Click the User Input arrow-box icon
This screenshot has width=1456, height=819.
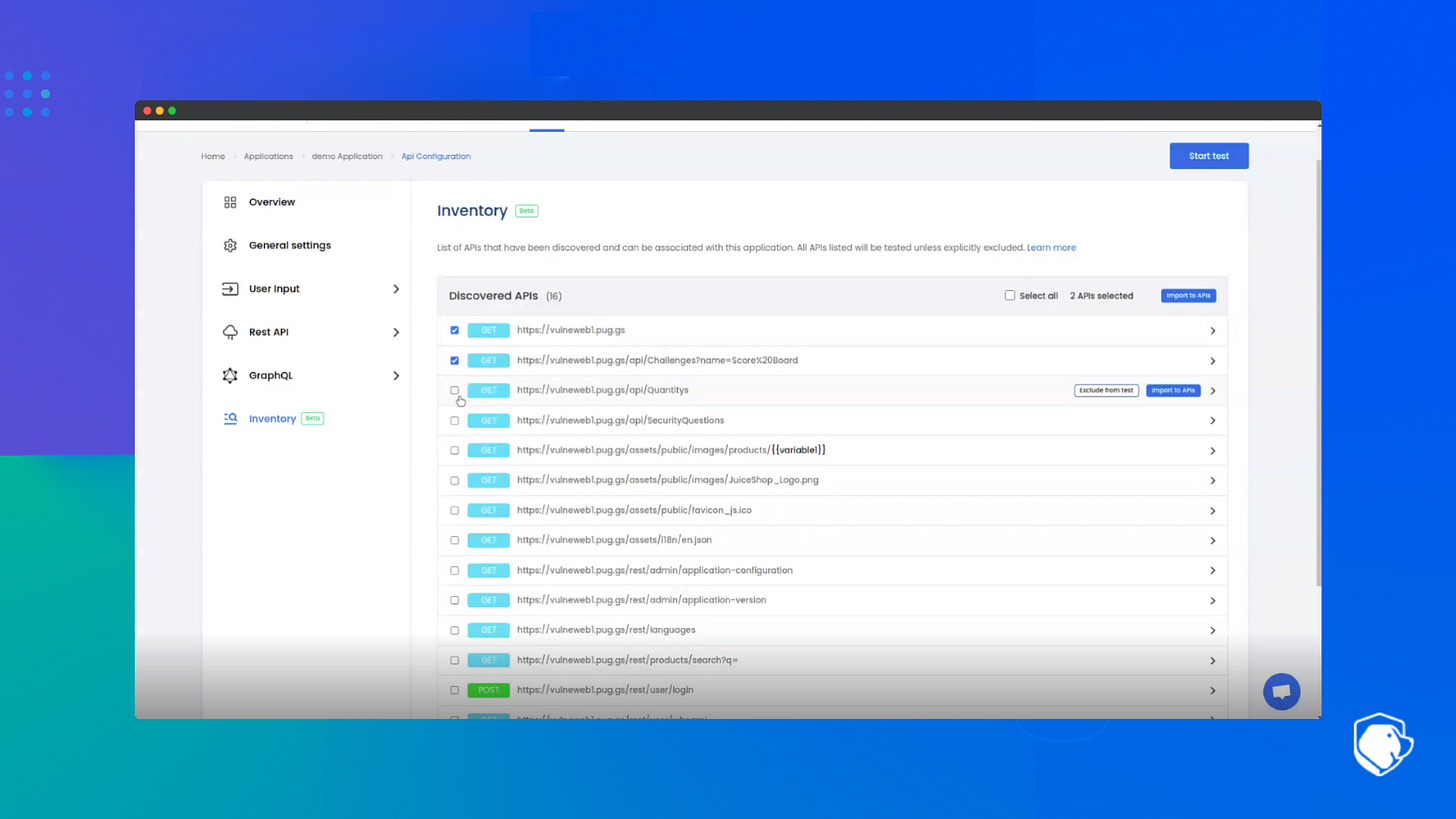(230, 289)
